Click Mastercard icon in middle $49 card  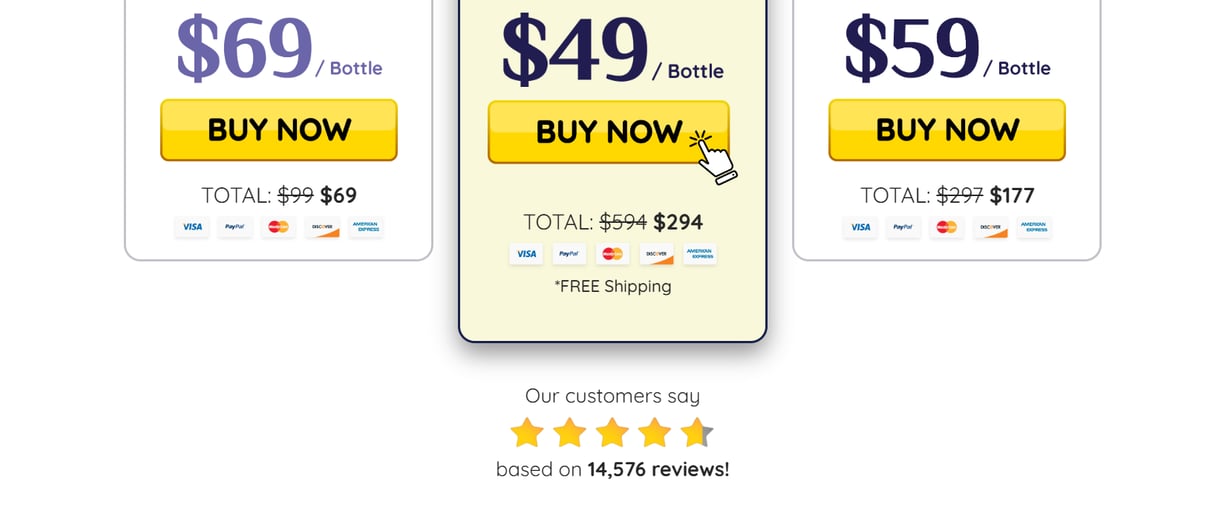pos(613,254)
